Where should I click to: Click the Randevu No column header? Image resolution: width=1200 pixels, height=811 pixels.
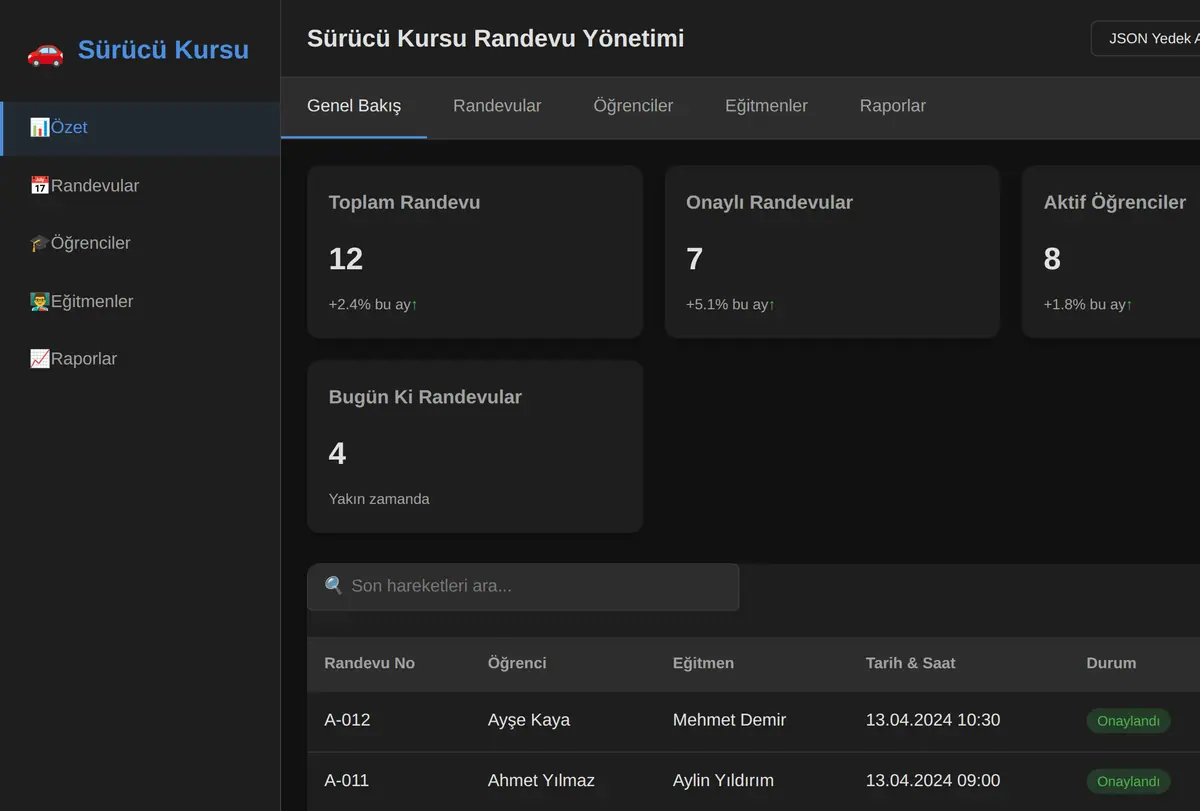click(x=370, y=664)
